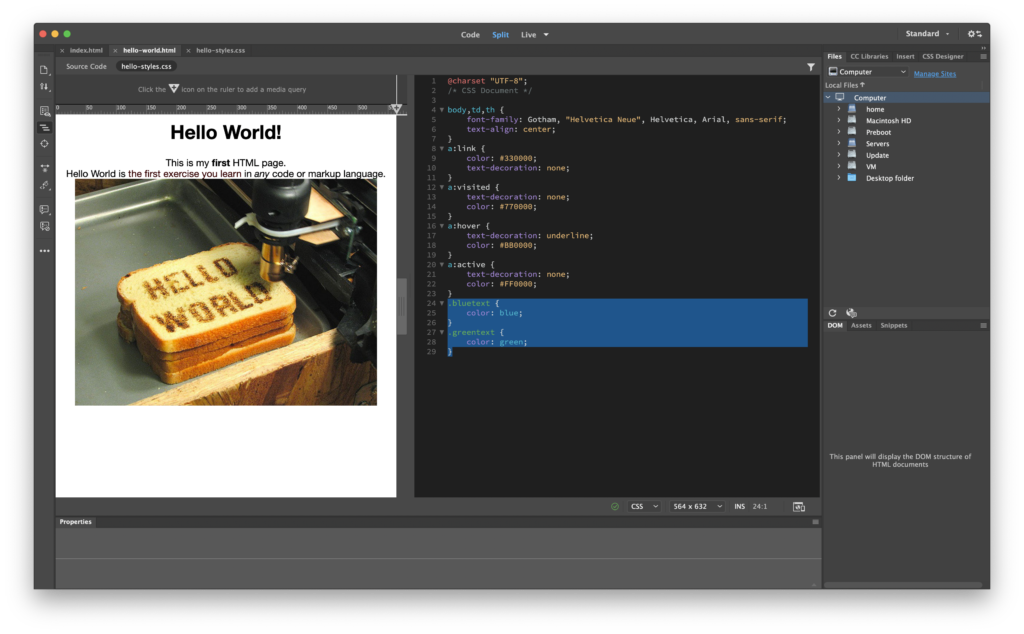1024x634 pixels.
Task: Click the File Management arrows icon
Action: [x=44, y=87]
